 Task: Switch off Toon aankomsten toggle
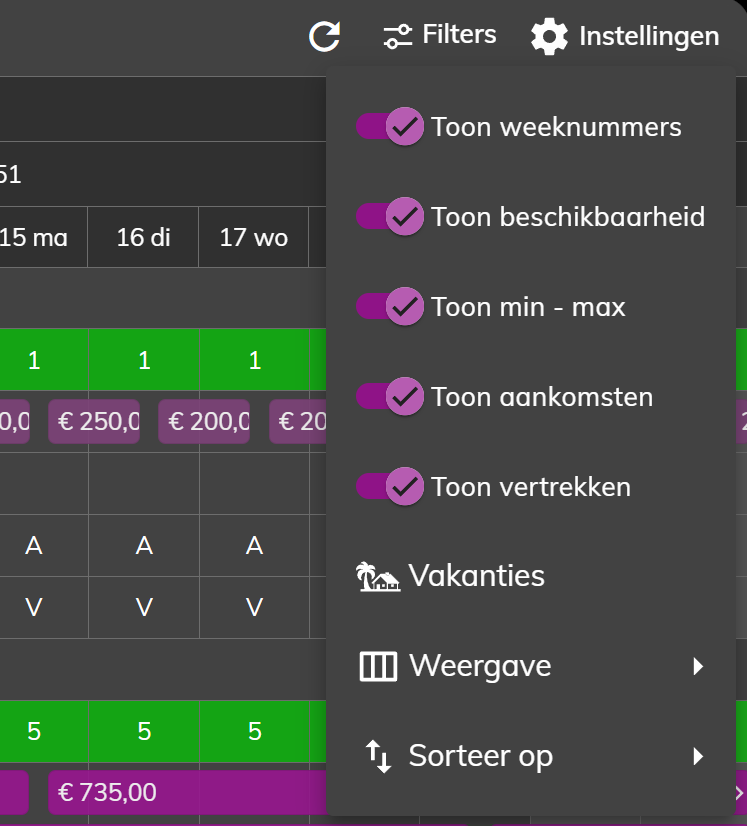390,396
